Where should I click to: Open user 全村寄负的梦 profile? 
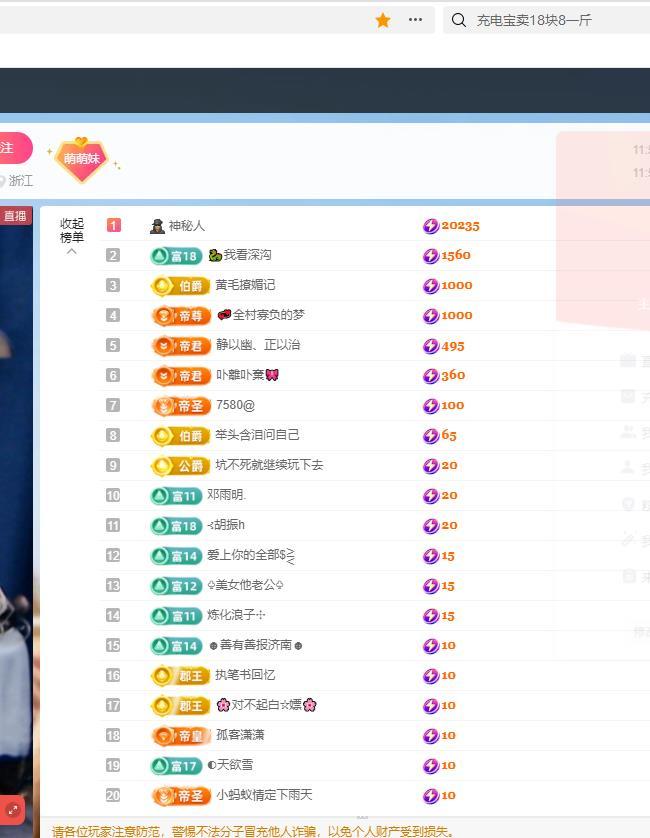click(x=268, y=315)
